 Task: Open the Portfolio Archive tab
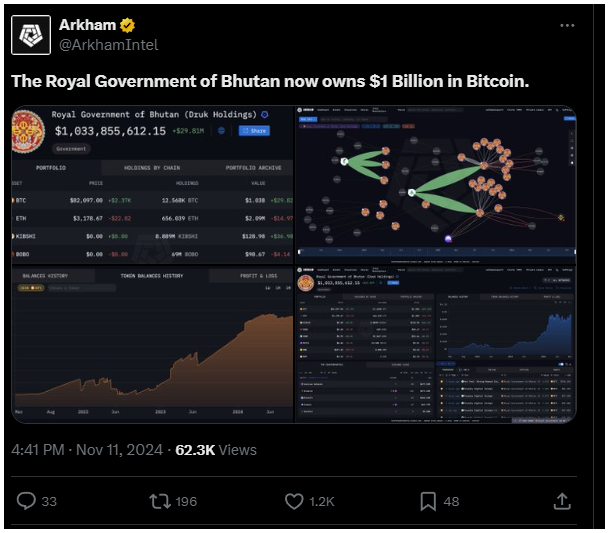[253, 168]
